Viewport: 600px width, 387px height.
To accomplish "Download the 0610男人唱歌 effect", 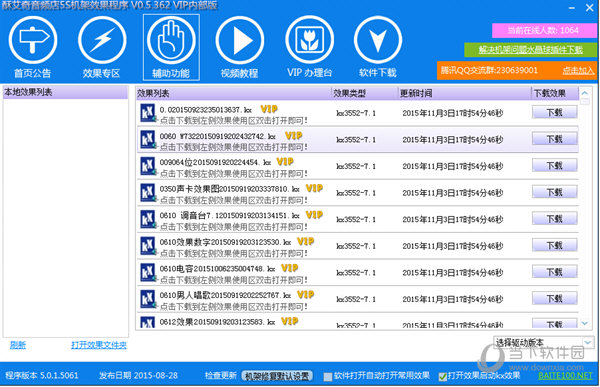I will (x=554, y=298).
